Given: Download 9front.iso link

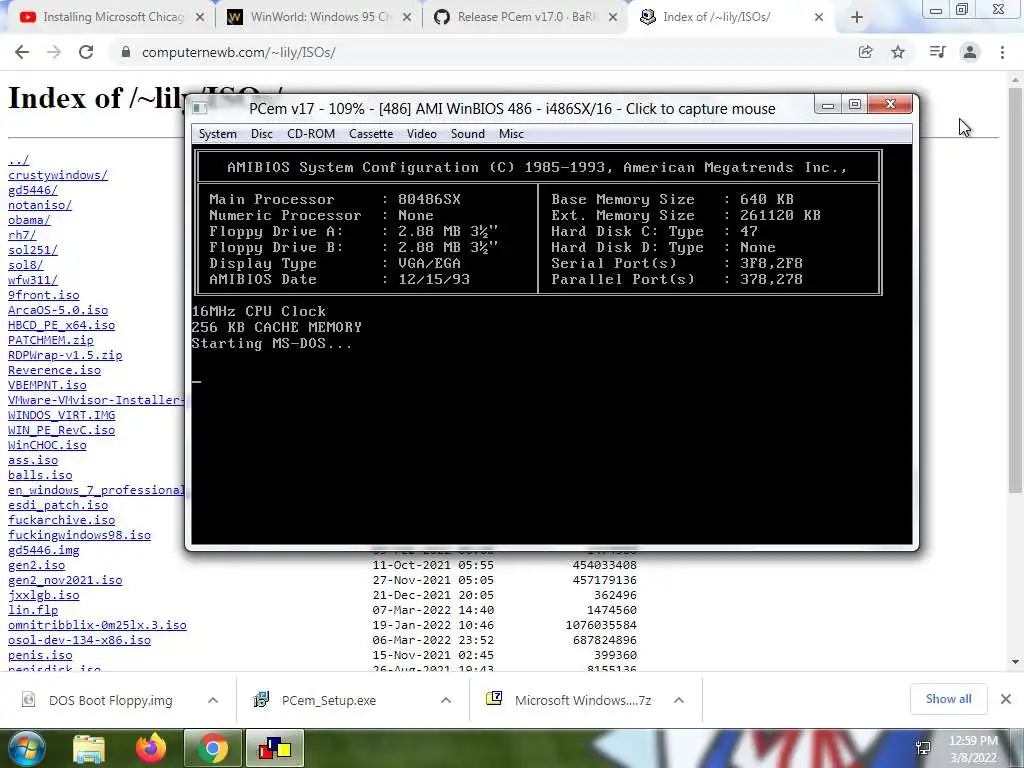Looking at the screenshot, I should (44, 295).
